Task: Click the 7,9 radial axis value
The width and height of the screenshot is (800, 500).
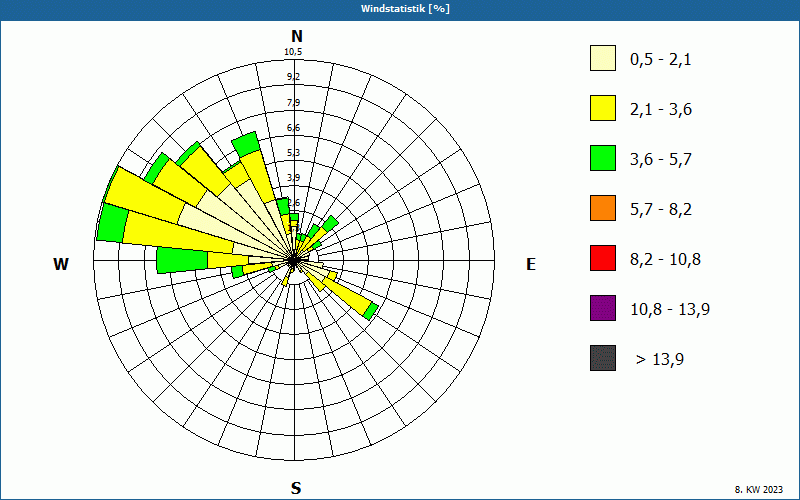Action: [293, 103]
